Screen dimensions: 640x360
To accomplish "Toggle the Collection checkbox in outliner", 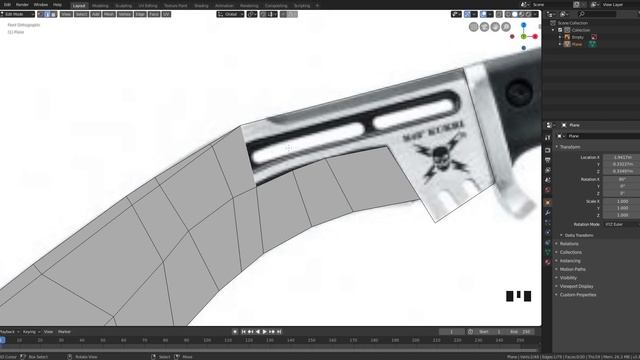I will [560, 30].
